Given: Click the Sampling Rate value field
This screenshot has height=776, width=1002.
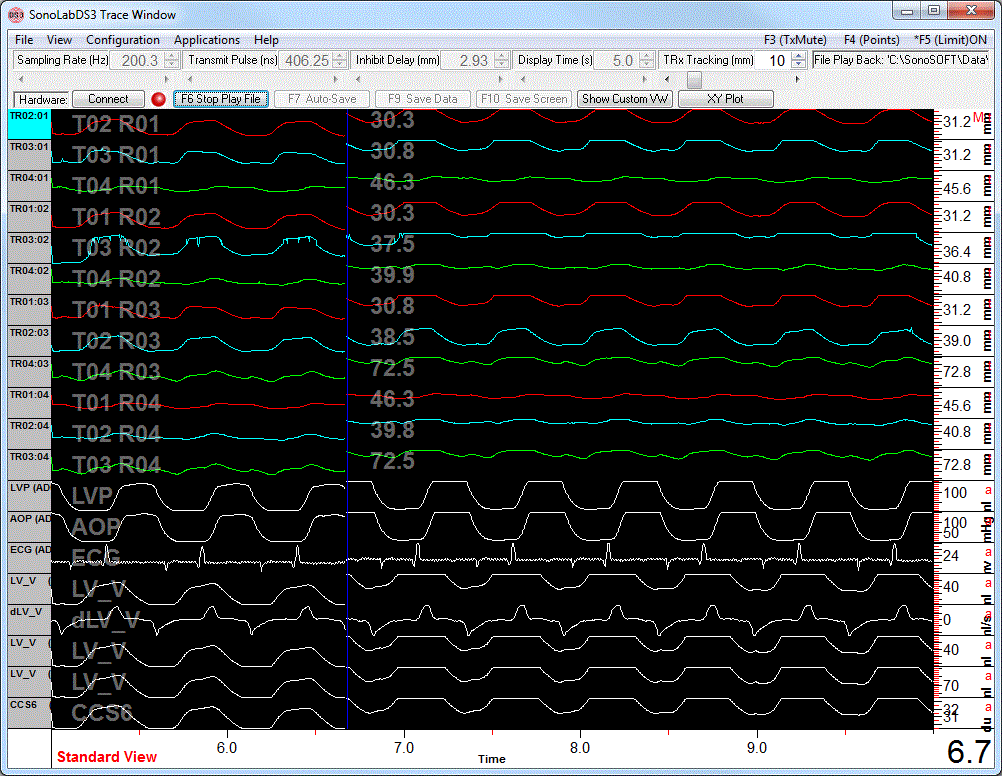Looking at the screenshot, I should pyautogui.click(x=137, y=61).
